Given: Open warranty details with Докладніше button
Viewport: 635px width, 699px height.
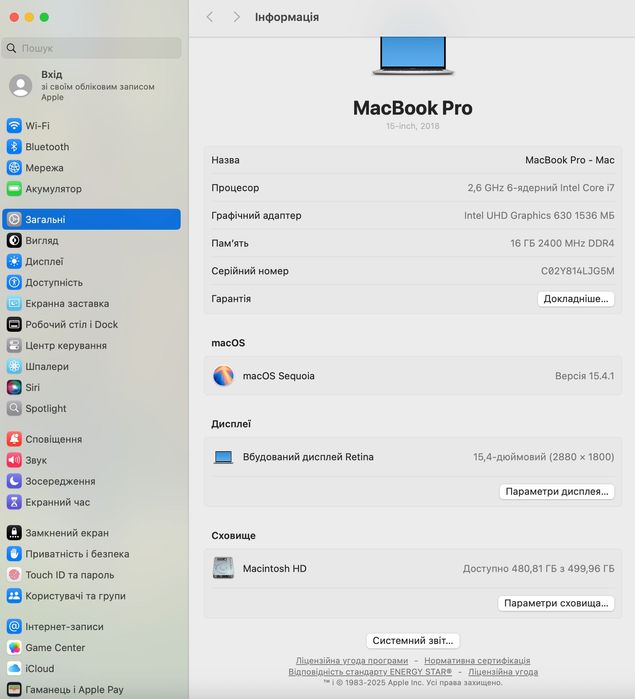Looking at the screenshot, I should 576,299.
